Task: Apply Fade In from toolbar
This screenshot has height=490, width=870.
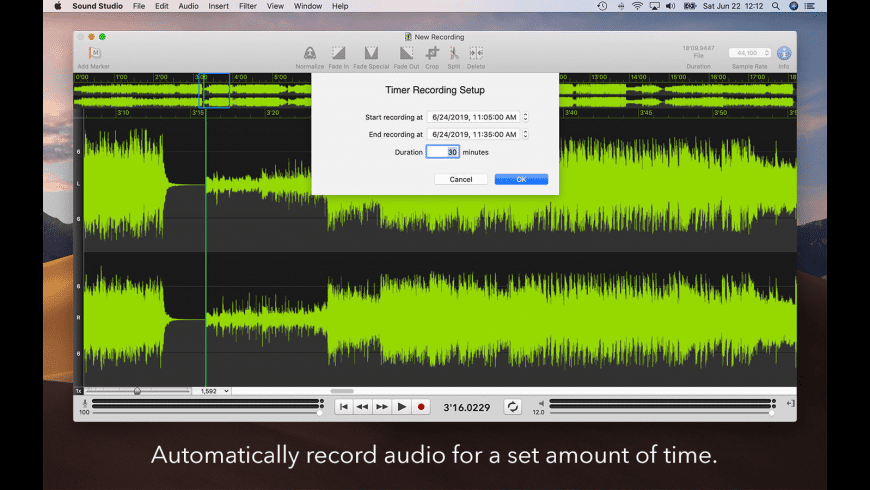Action: click(338, 53)
